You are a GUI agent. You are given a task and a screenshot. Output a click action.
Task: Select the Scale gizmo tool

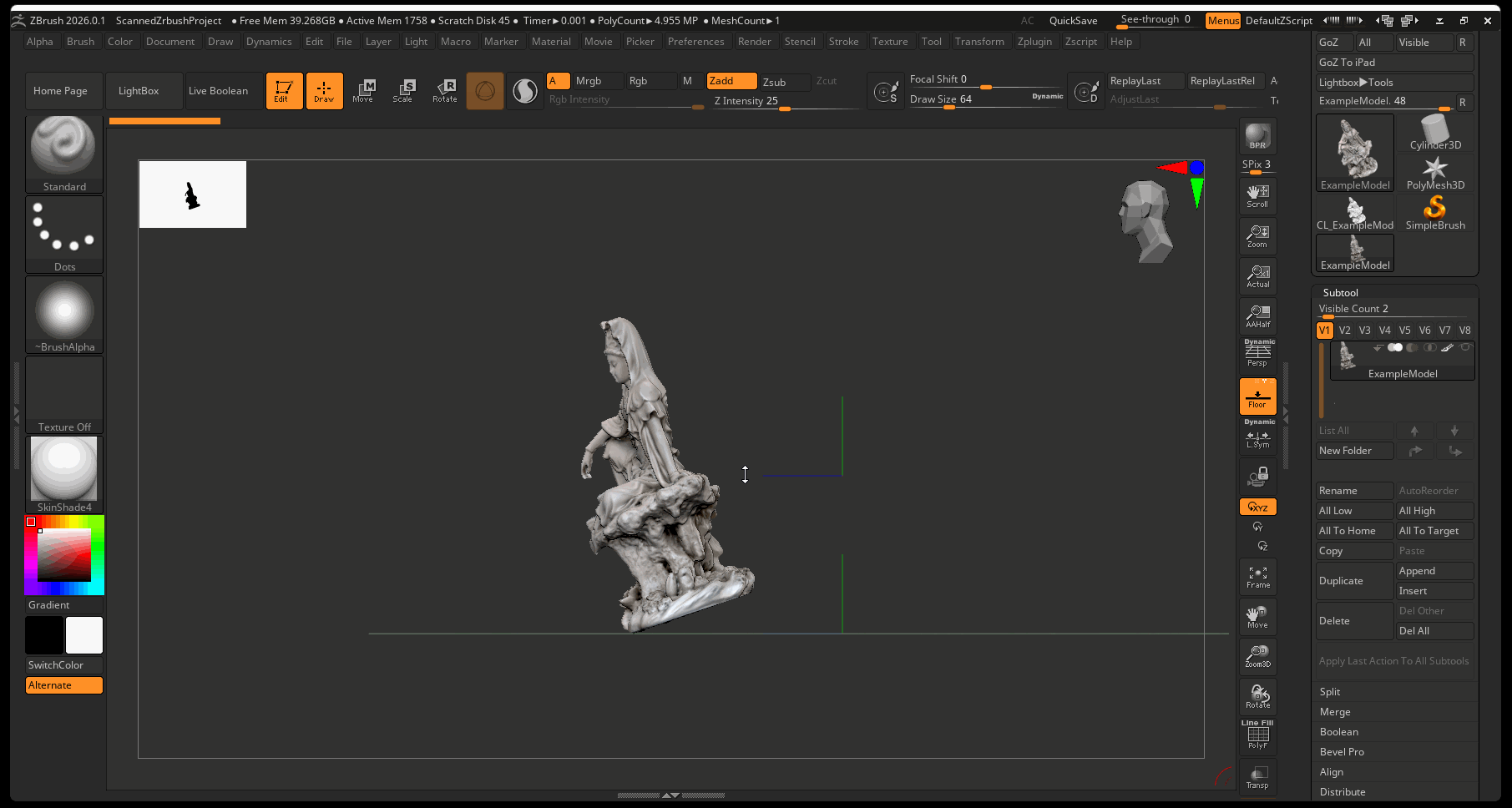pos(403,90)
